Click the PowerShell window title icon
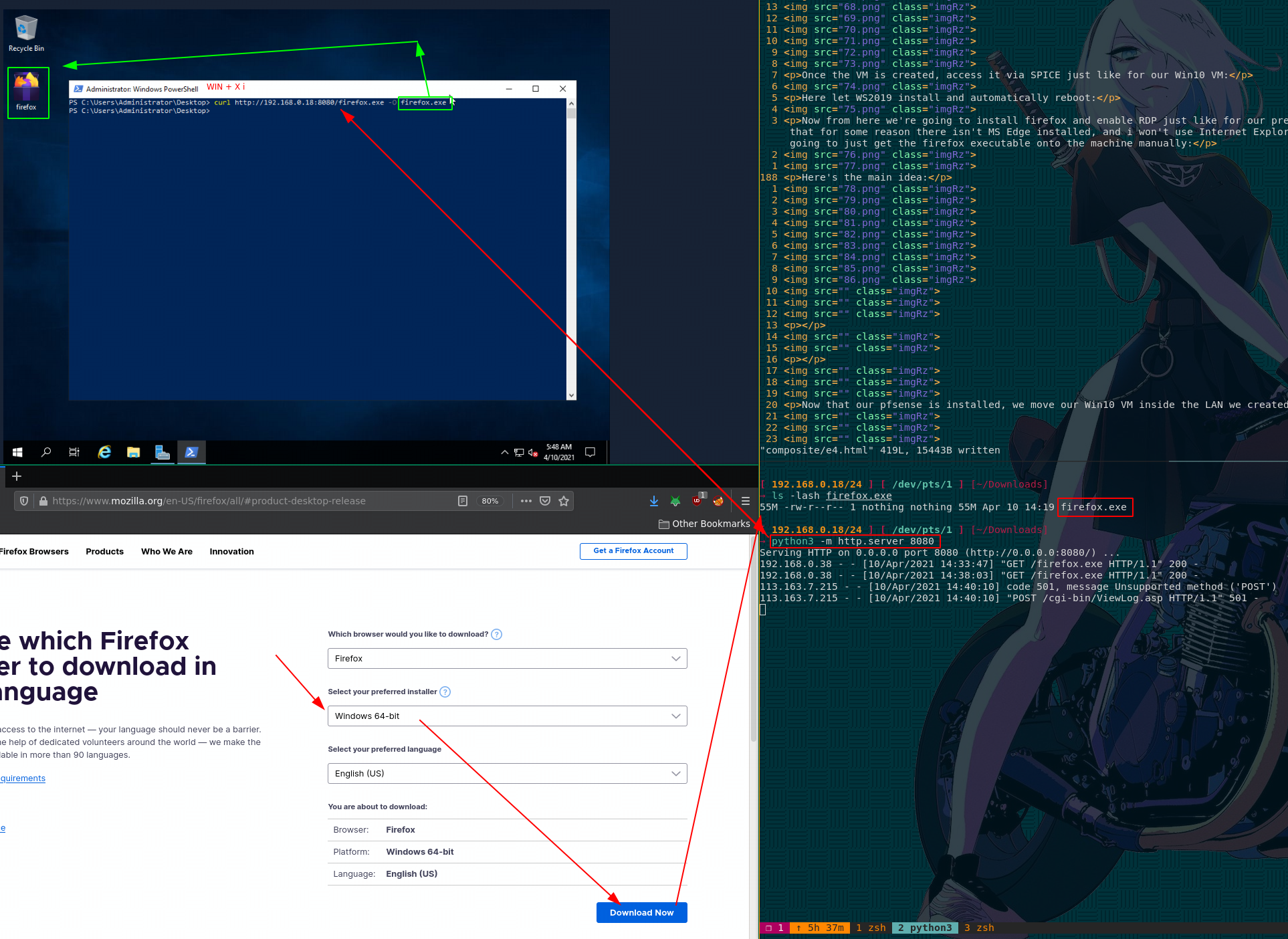Screen dimensions: 1288x939 (79, 89)
